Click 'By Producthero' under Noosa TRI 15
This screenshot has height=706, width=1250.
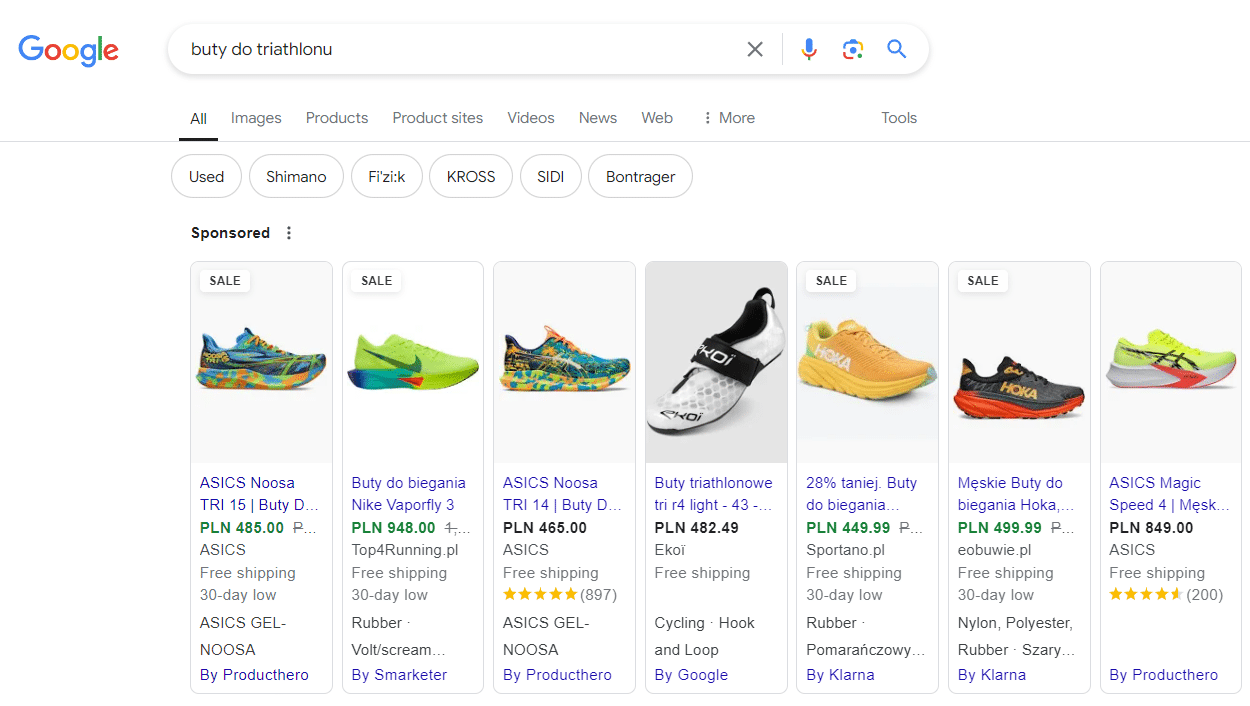254,675
